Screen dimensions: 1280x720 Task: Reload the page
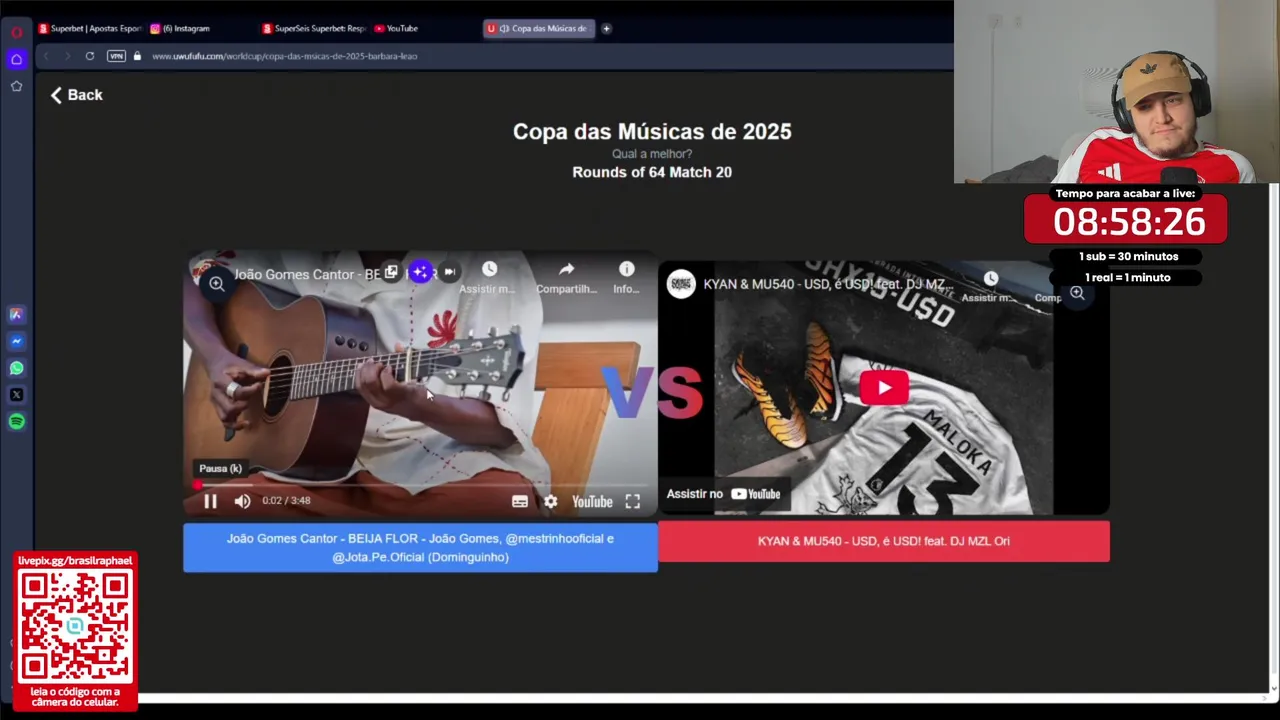tap(90, 56)
